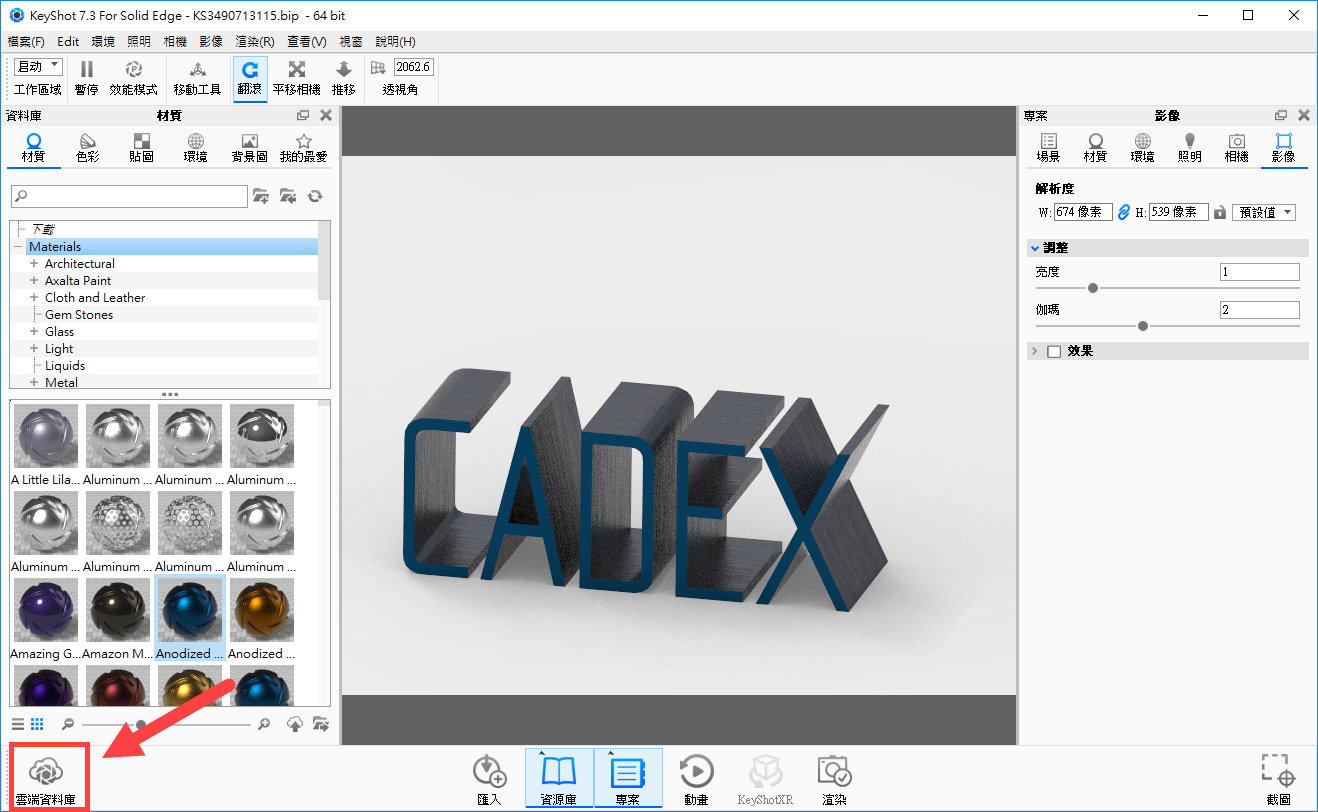1318x812 pixels.
Task: Expand the Cloth and Leather folder
Action: click(34, 298)
